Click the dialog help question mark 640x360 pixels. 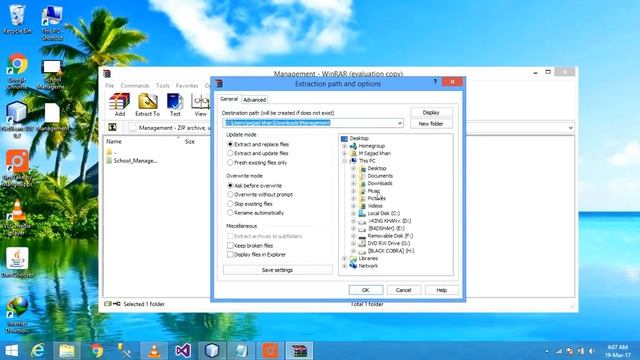(x=435, y=82)
